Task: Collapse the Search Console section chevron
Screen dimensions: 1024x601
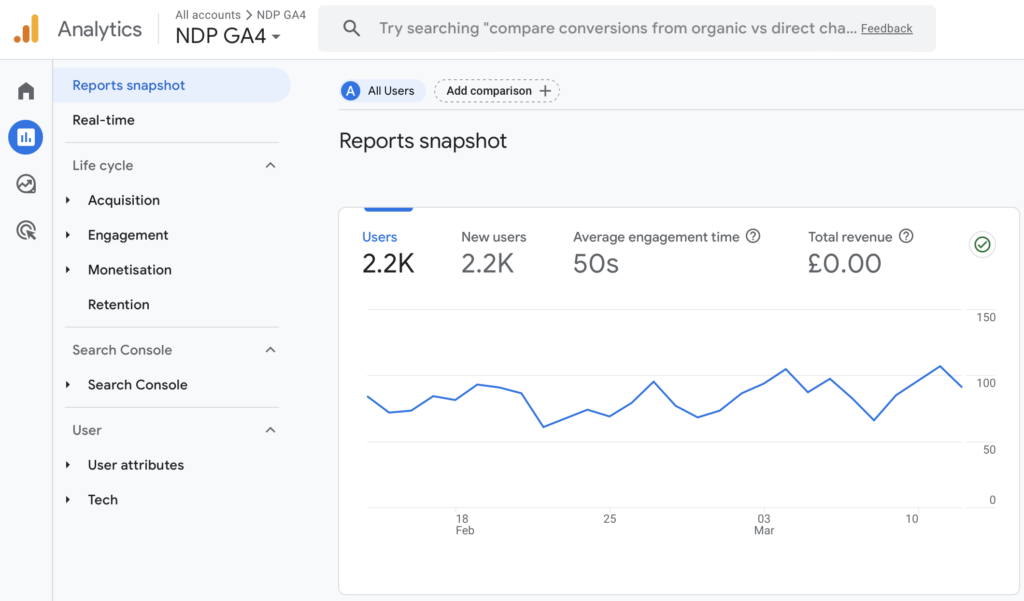Action: click(270, 350)
